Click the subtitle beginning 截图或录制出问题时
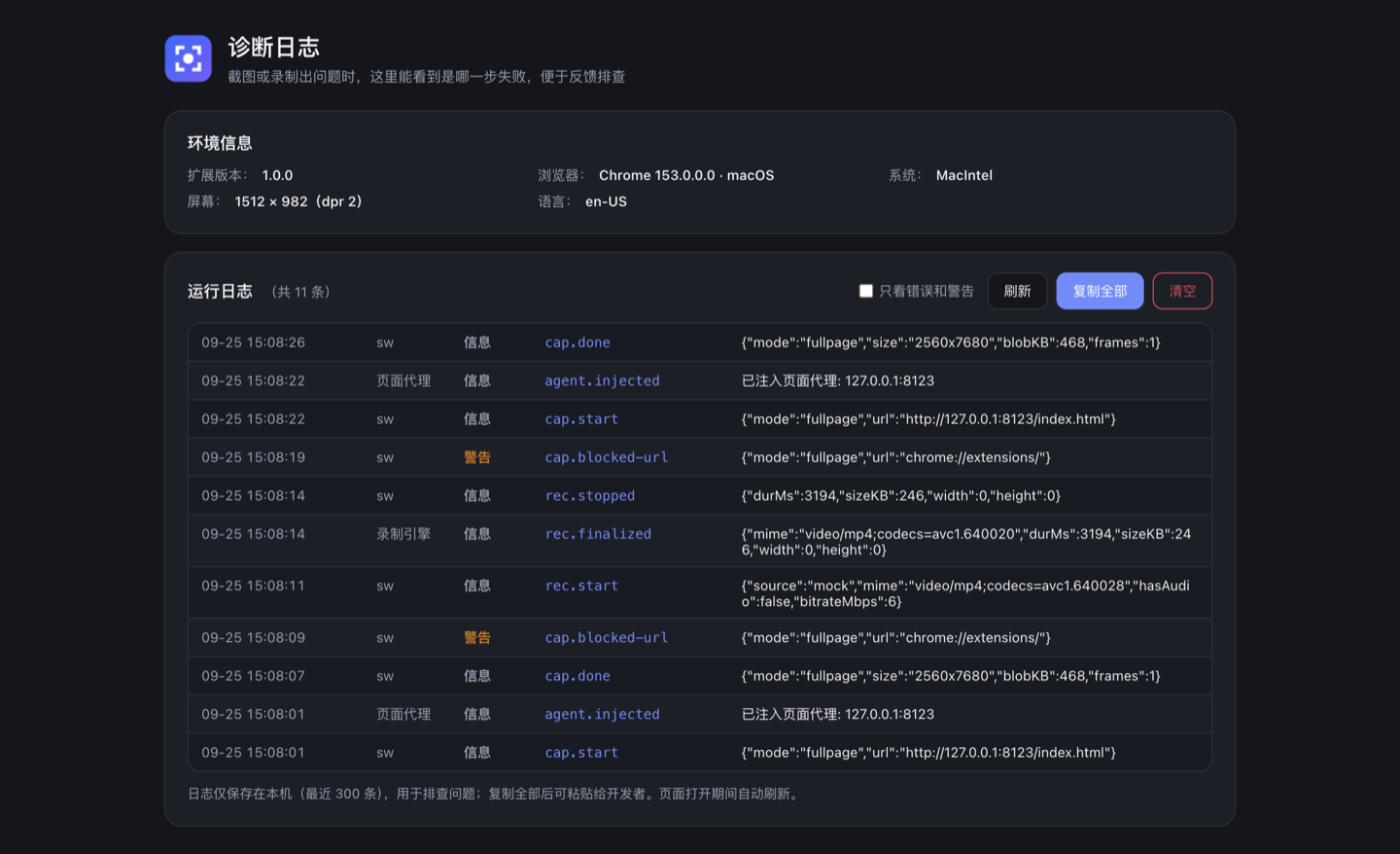Image resolution: width=1400 pixels, height=854 pixels. point(427,77)
